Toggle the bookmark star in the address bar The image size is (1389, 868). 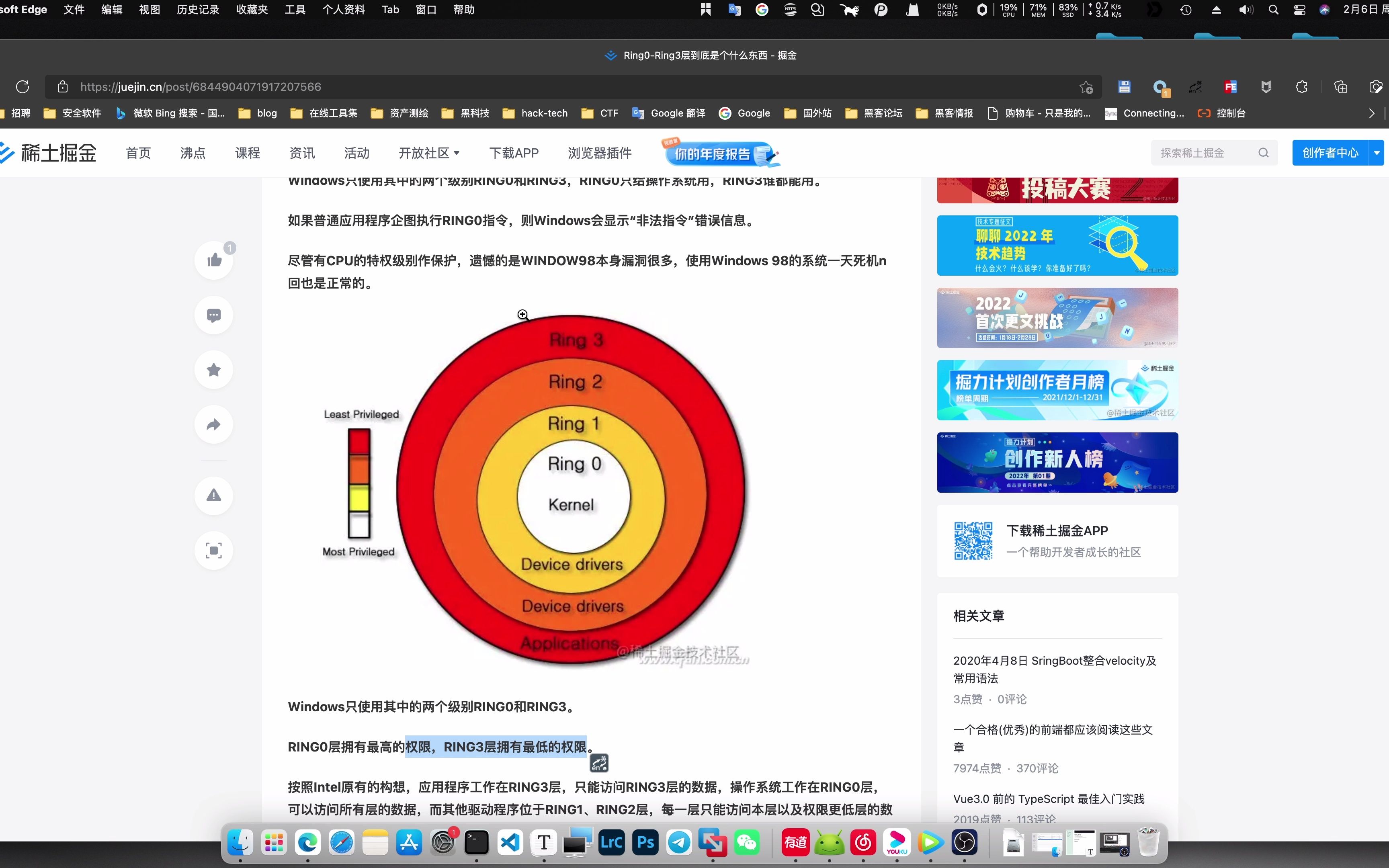pyautogui.click(x=1086, y=87)
